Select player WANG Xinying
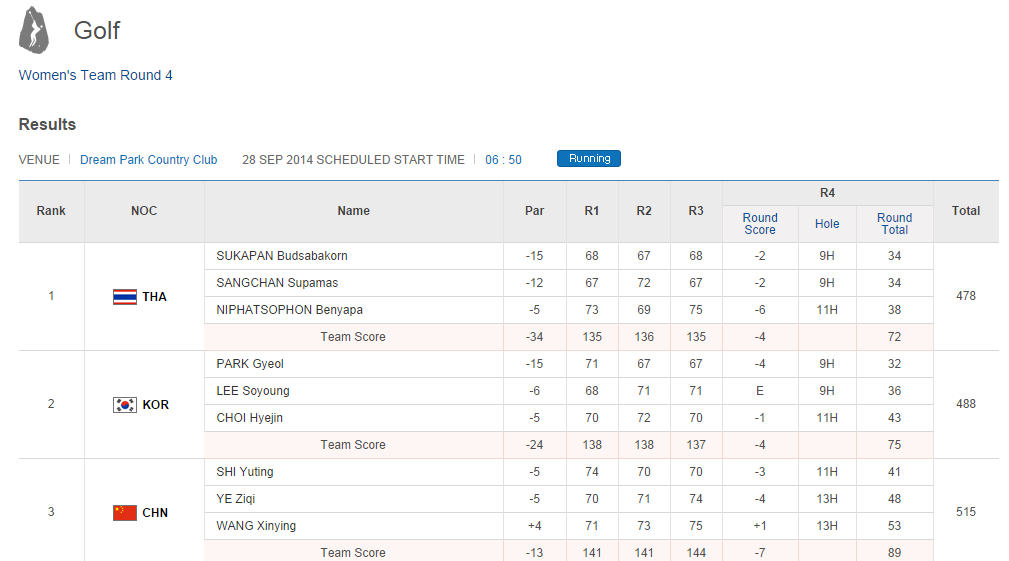The width and height of the screenshot is (1009, 561). pyautogui.click(x=256, y=526)
